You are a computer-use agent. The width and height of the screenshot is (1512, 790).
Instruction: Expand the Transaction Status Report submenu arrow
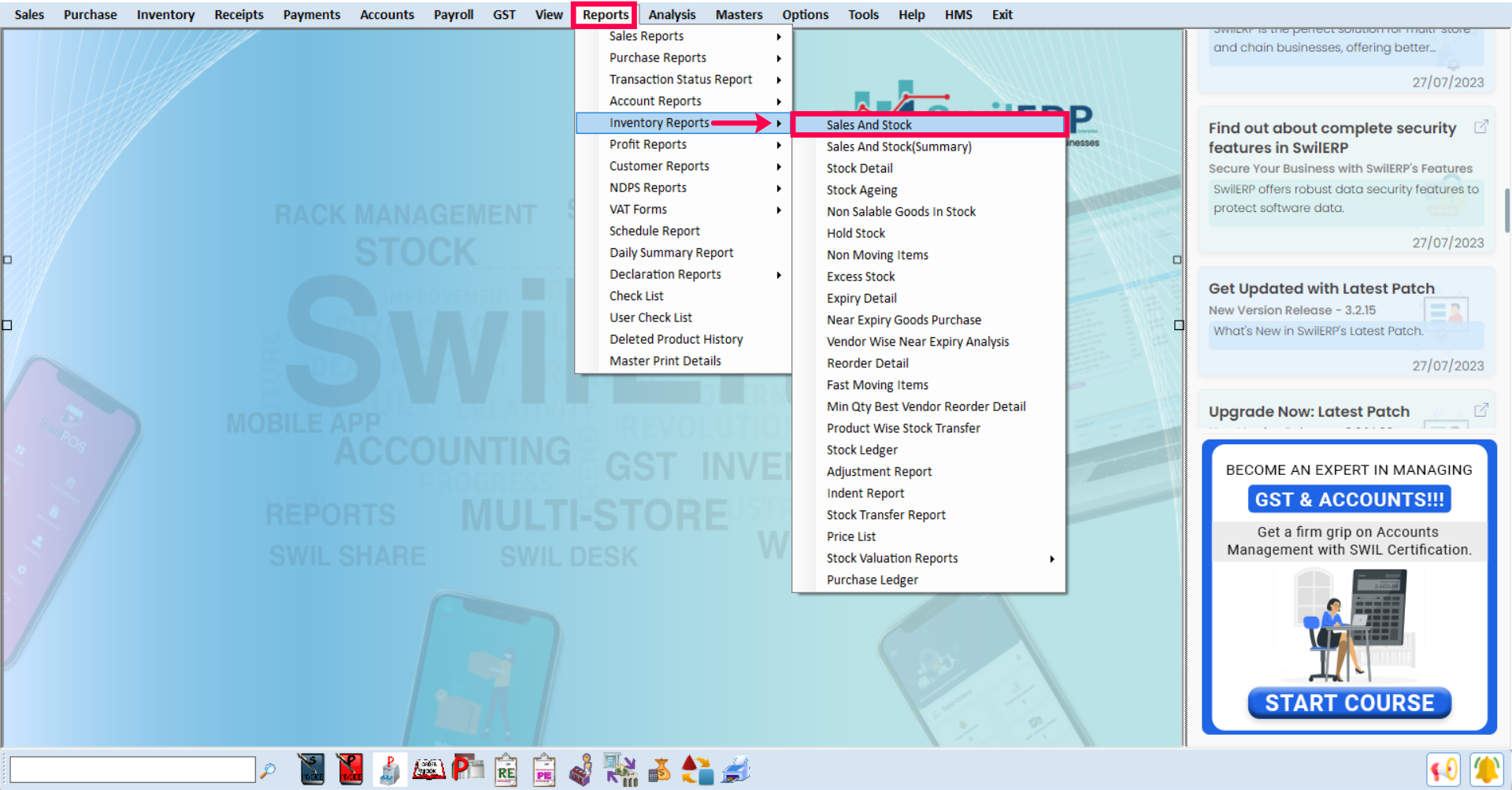click(779, 80)
